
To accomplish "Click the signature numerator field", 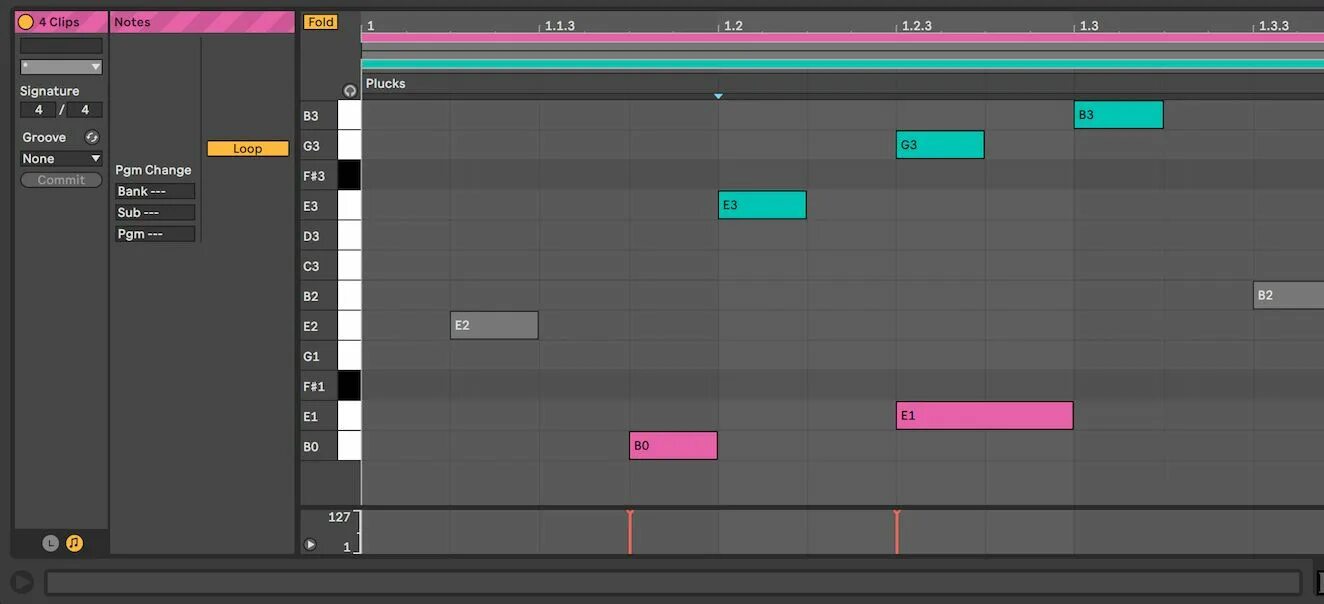I will (38, 110).
